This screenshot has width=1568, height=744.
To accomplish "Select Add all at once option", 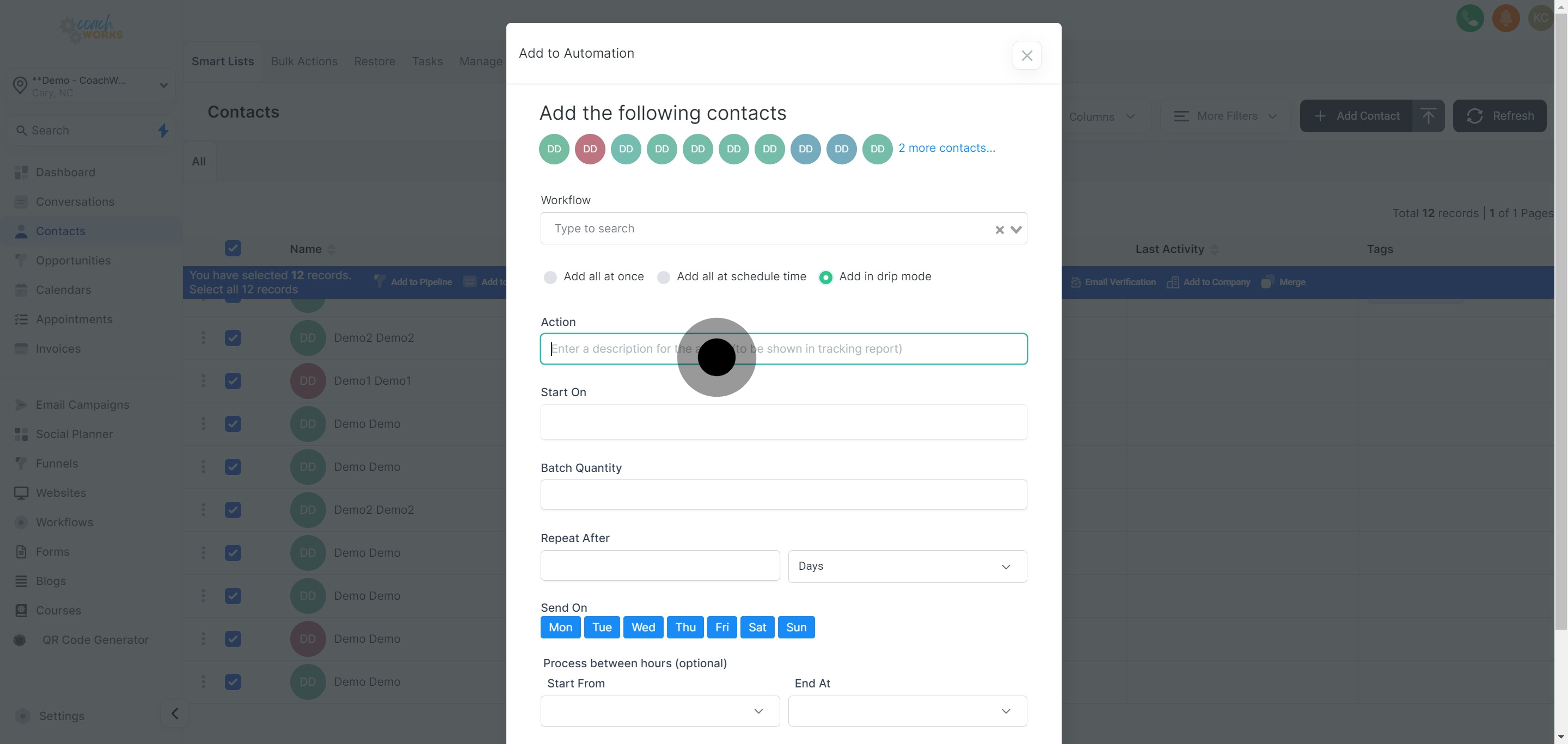I will coord(550,278).
